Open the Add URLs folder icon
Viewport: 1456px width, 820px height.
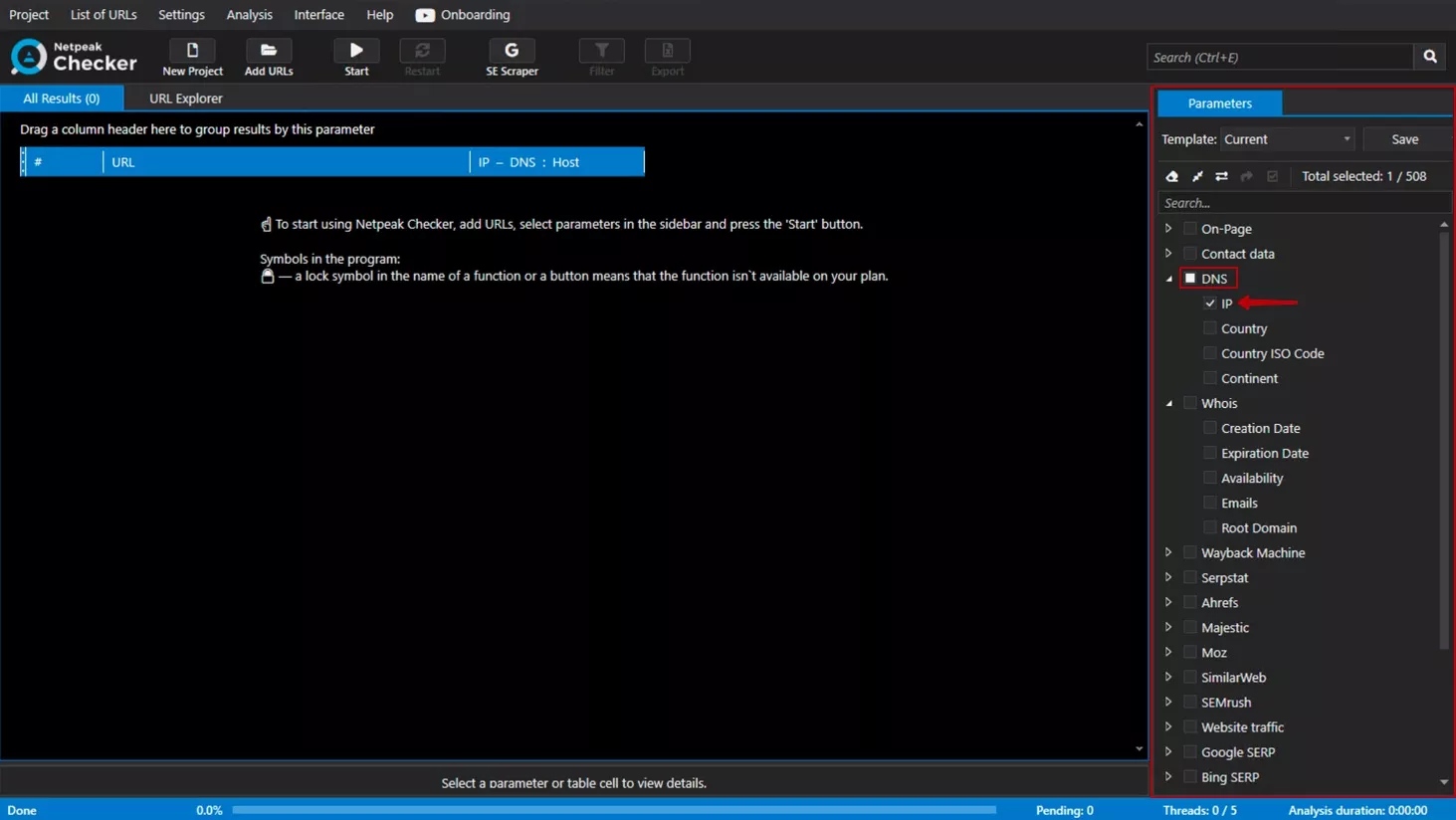pyautogui.click(x=269, y=50)
